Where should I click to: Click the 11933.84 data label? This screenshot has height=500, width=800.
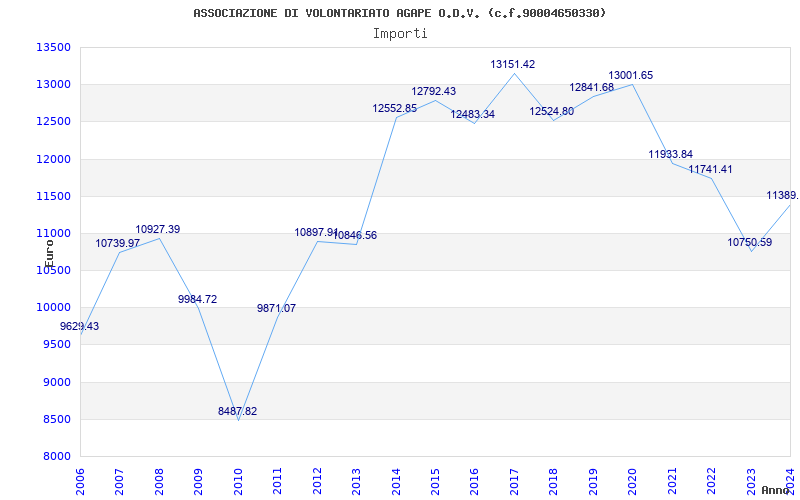click(x=670, y=154)
